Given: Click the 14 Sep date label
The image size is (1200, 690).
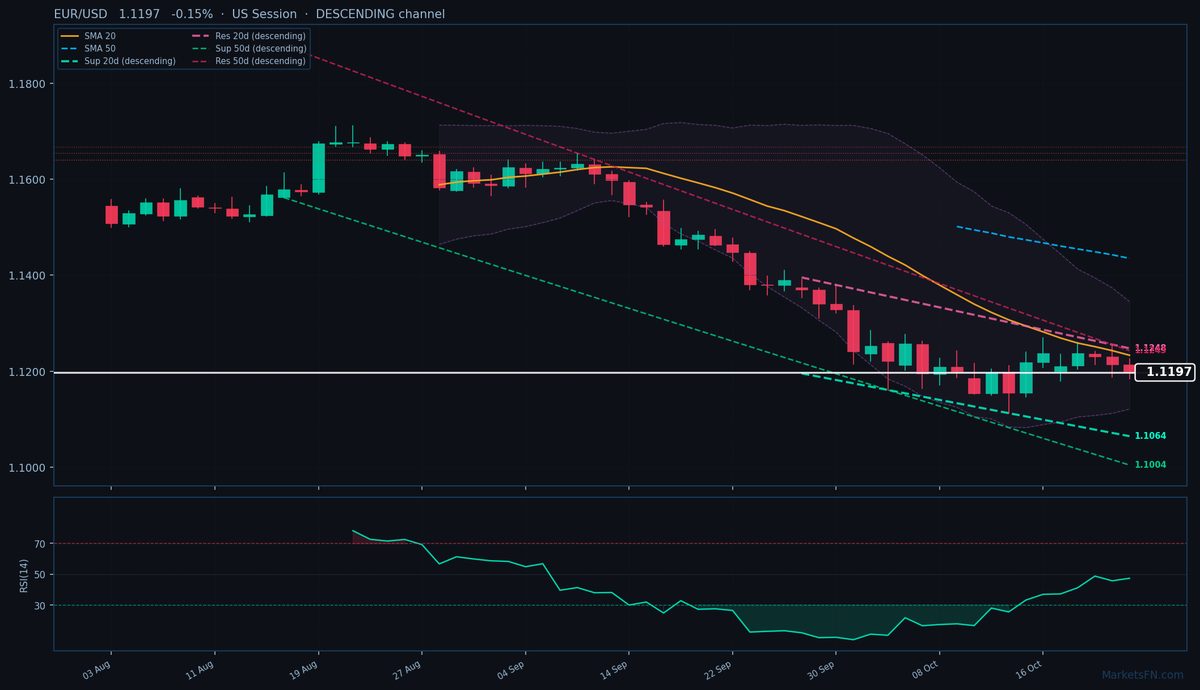Looking at the screenshot, I should point(614,670).
